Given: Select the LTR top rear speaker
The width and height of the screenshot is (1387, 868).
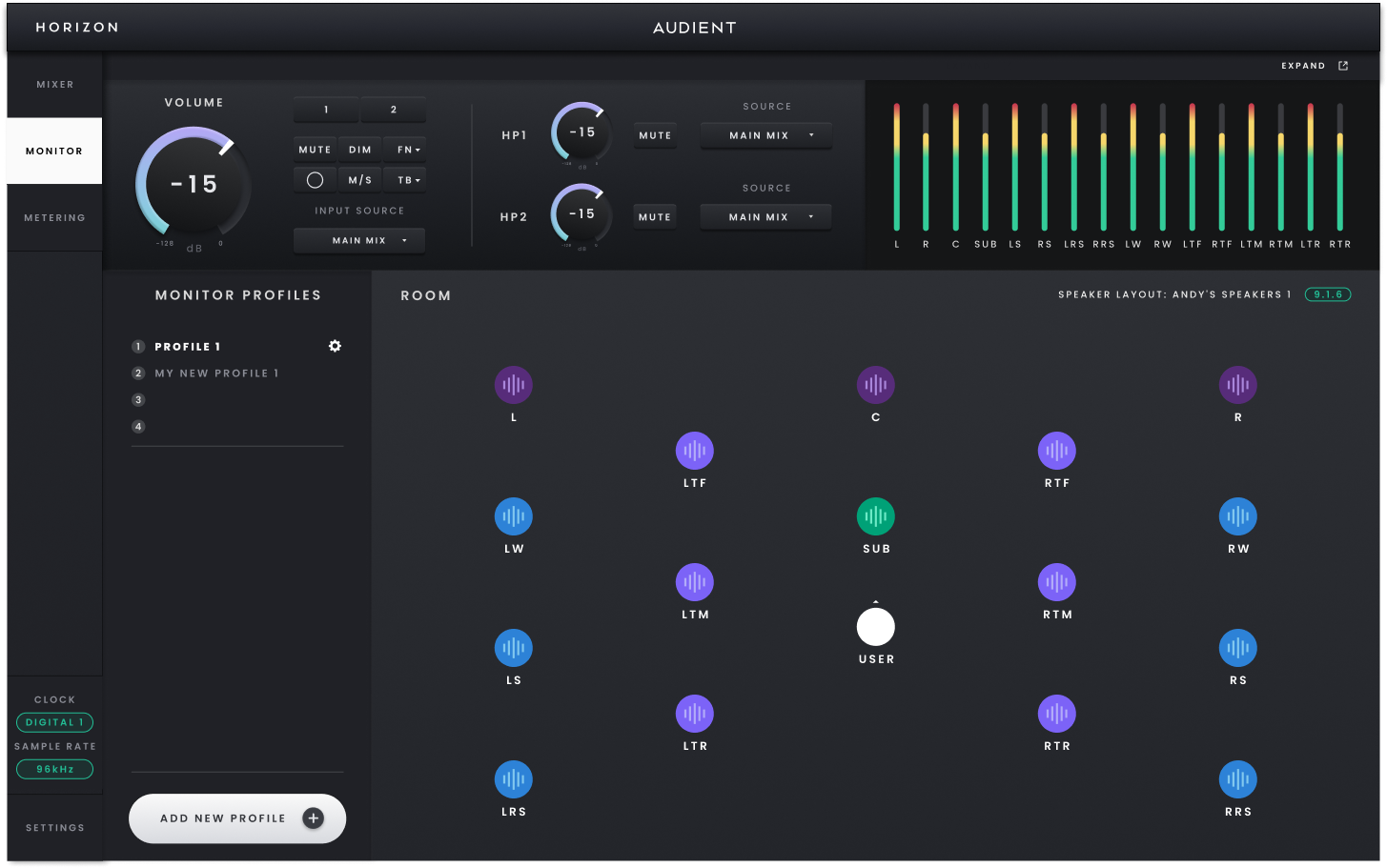Looking at the screenshot, I should (695, 714).
